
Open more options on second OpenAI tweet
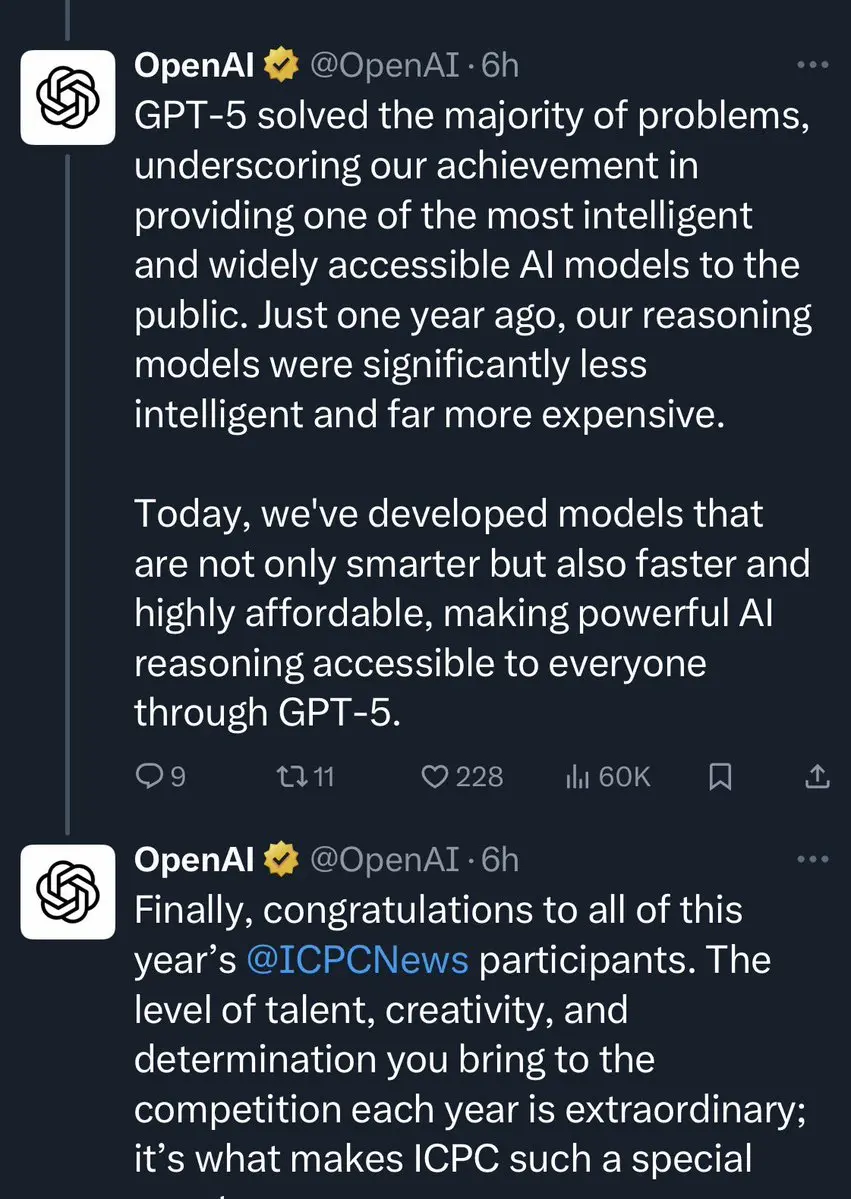(x=813, y=859)
